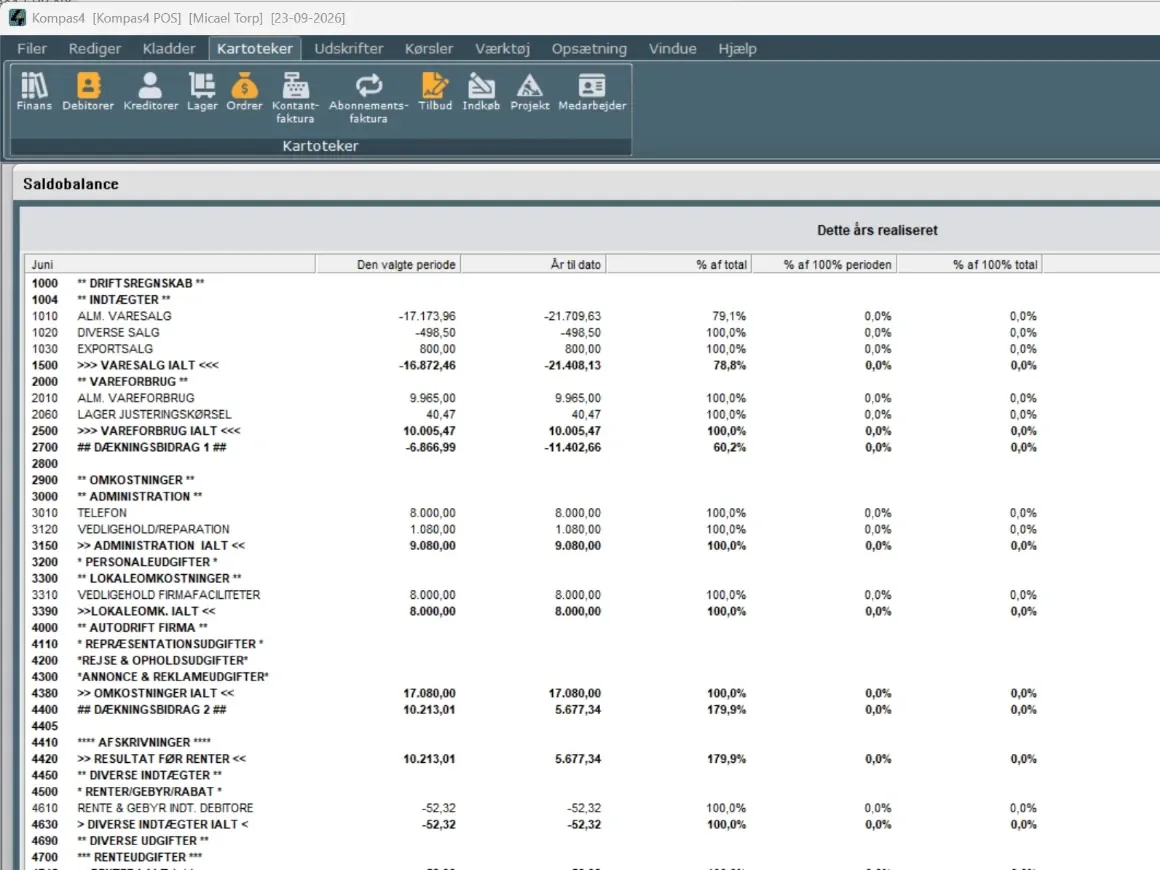This screenshot has height=870, width=1160.
Task: Click the 1.080,00 period value
Action: (432, 529)
